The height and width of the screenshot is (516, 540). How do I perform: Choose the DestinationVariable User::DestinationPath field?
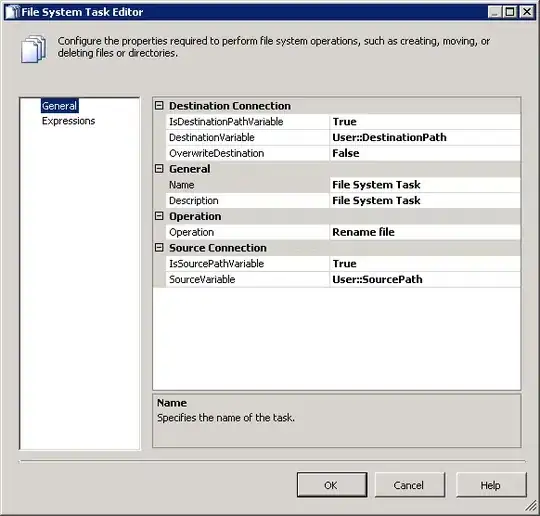425,137
